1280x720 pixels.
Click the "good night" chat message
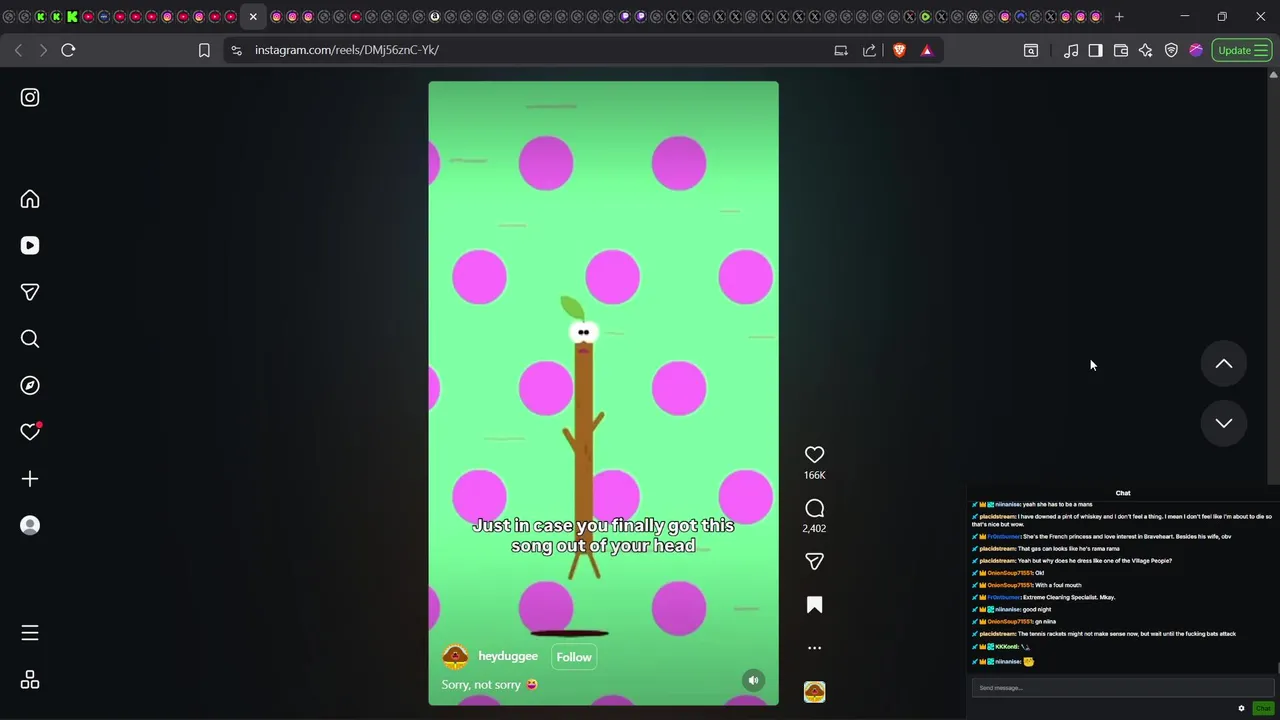tap(1036, 609)
